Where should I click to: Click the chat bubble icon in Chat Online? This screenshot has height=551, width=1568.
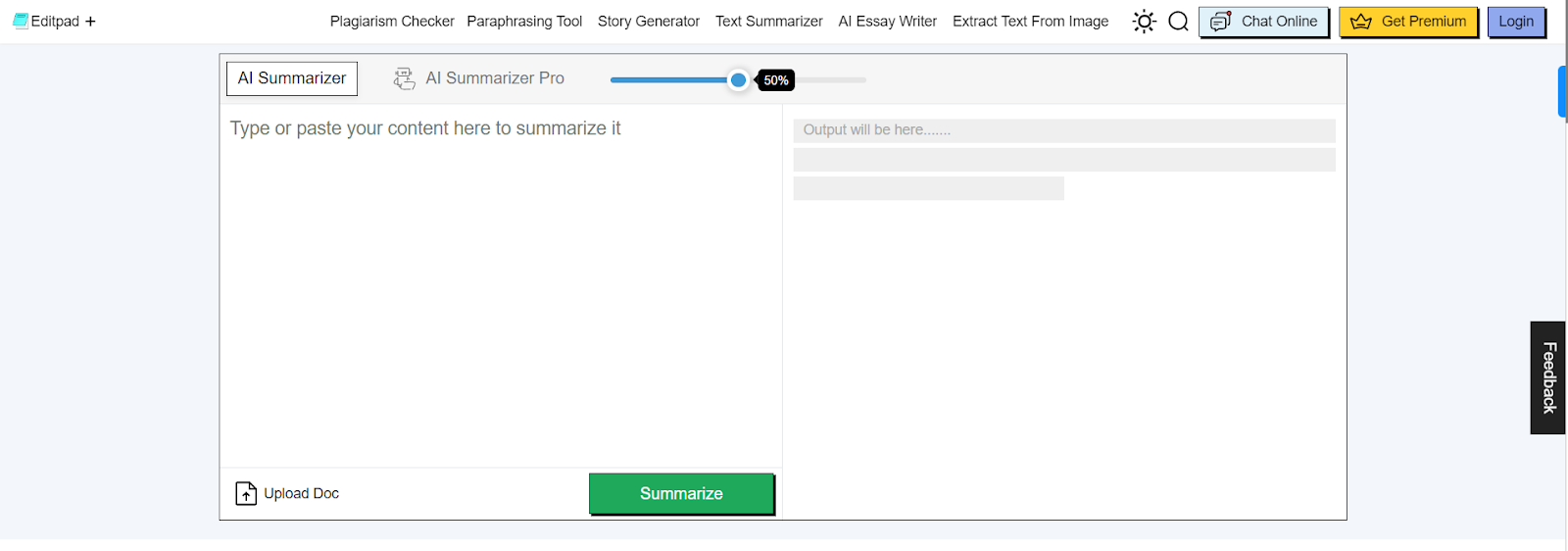click(1220, 22)
